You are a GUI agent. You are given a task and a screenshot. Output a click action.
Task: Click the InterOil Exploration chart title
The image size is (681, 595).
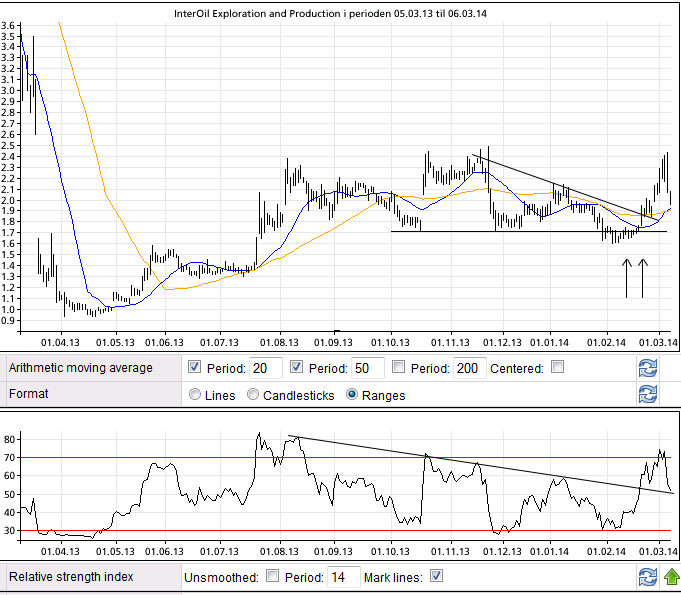[x=338, y=14]
